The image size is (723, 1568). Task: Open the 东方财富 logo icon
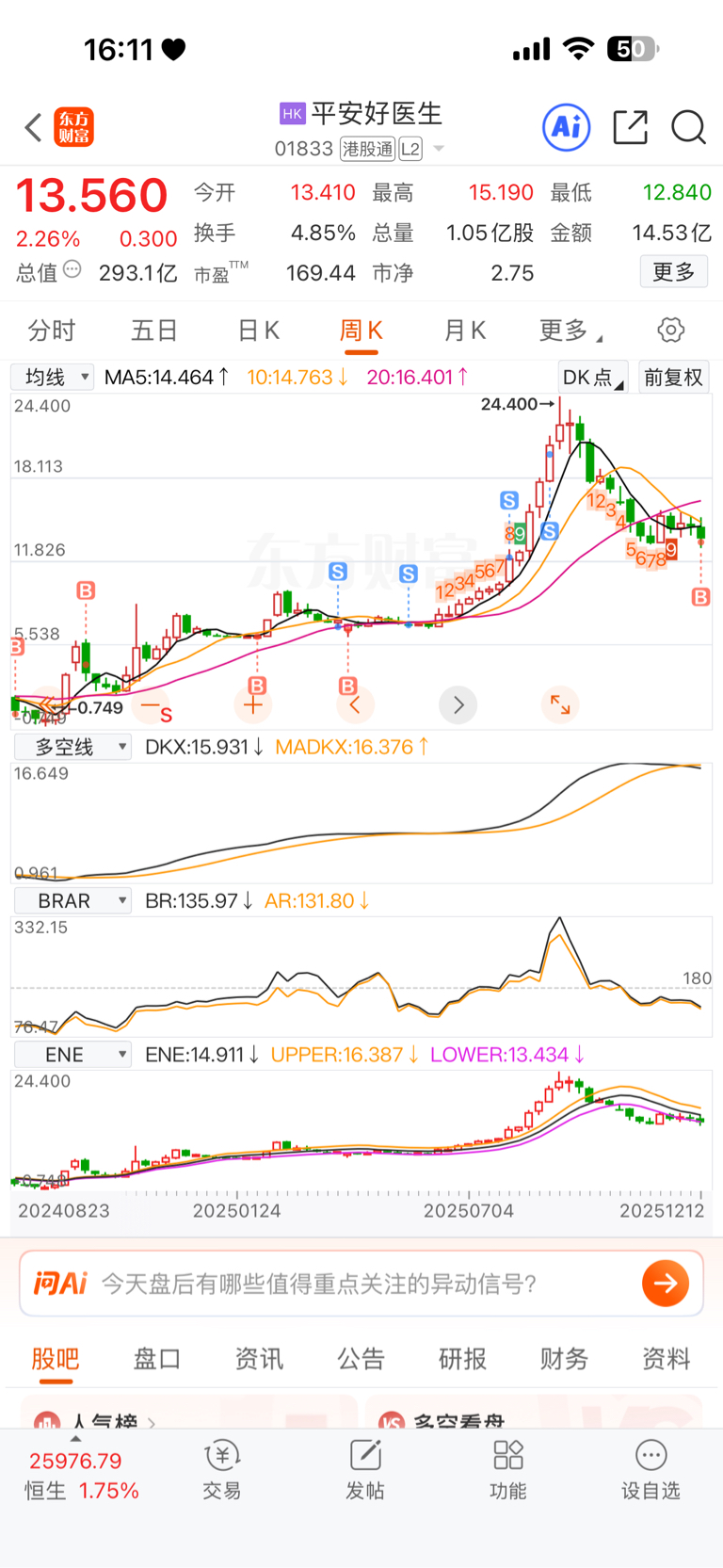click(74, 127)
